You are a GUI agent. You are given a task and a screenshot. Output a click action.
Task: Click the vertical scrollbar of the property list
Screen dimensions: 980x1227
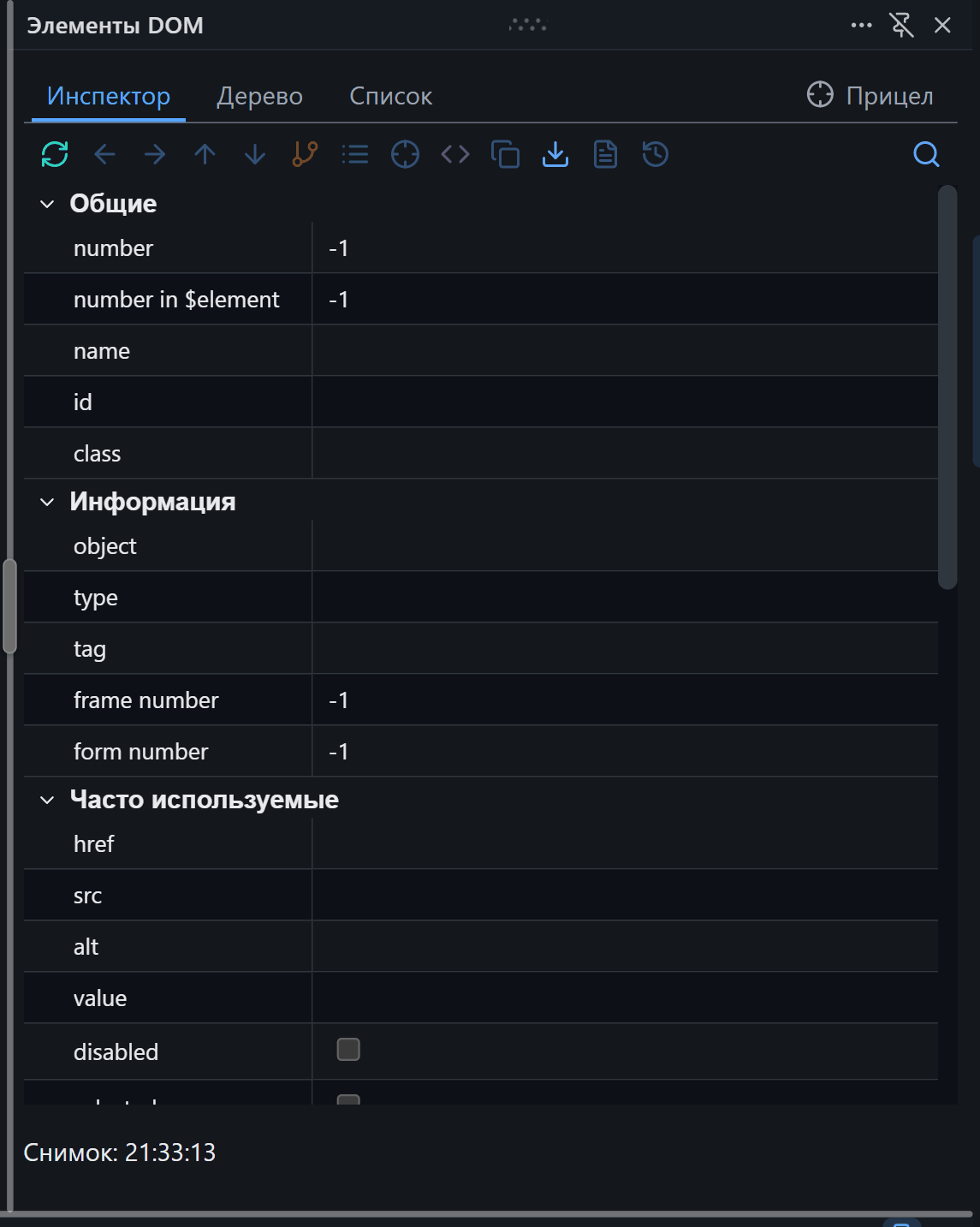point(947,388)
